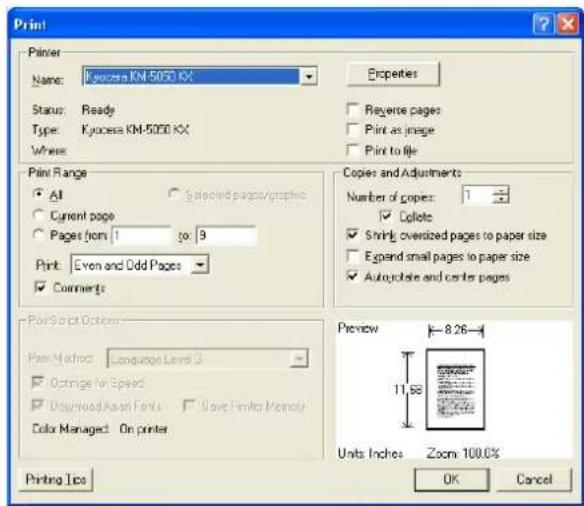584x506 pixels.
Task: Select the Pages from radio button
Action: [x=38, y=235]
